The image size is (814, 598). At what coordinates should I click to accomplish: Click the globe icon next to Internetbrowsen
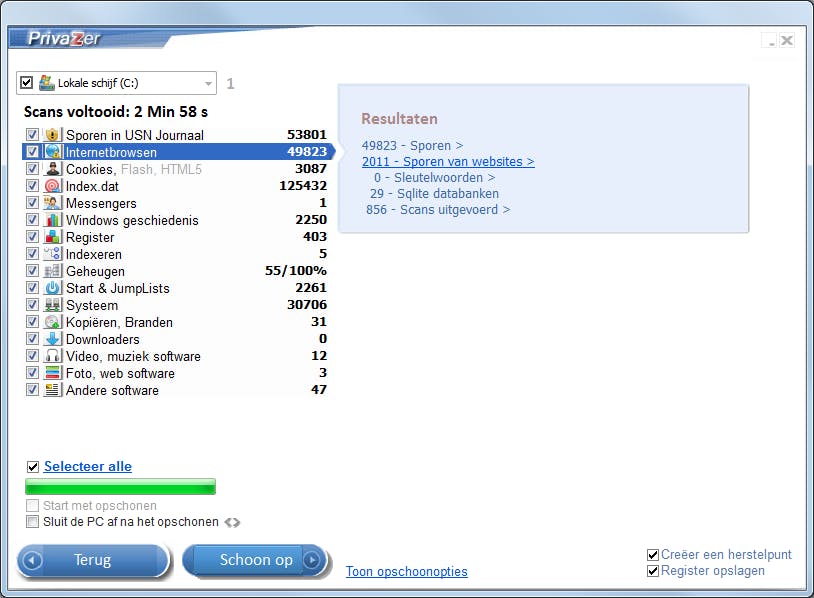(52, 152)
